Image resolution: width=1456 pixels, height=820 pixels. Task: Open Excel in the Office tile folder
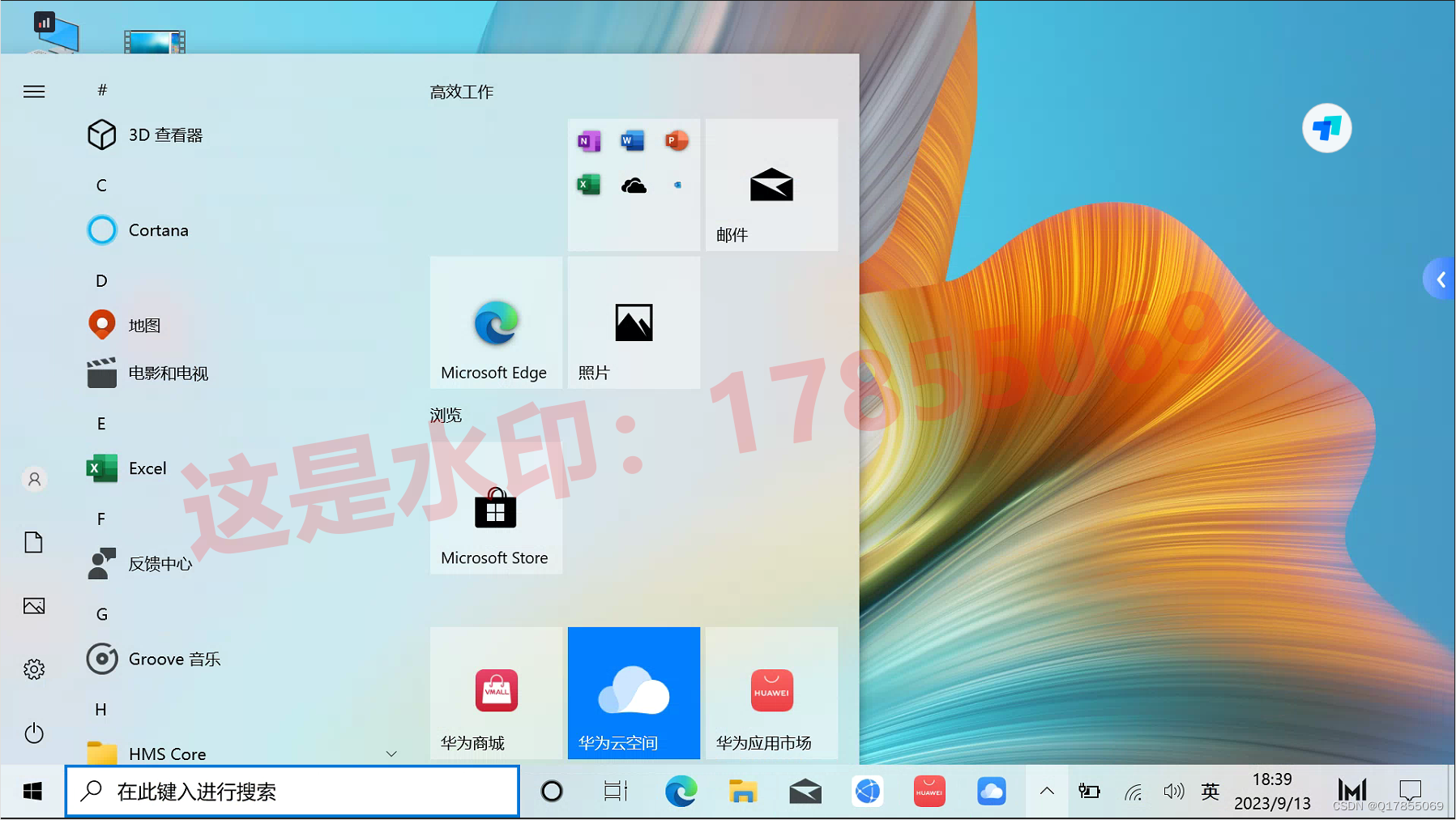pos(589,185)
